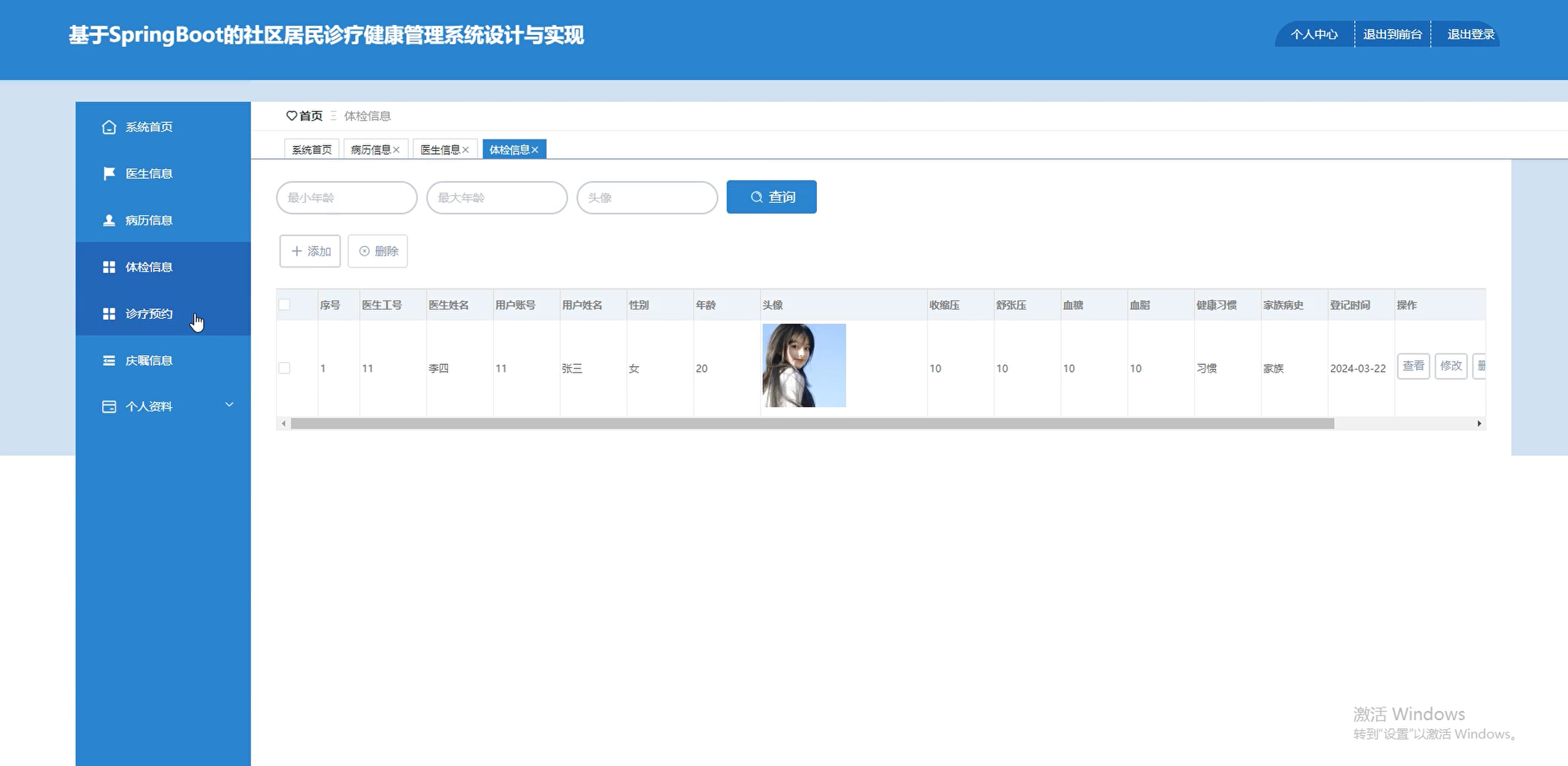Toggle the select-all checkbox in the table header

[284, 304]
